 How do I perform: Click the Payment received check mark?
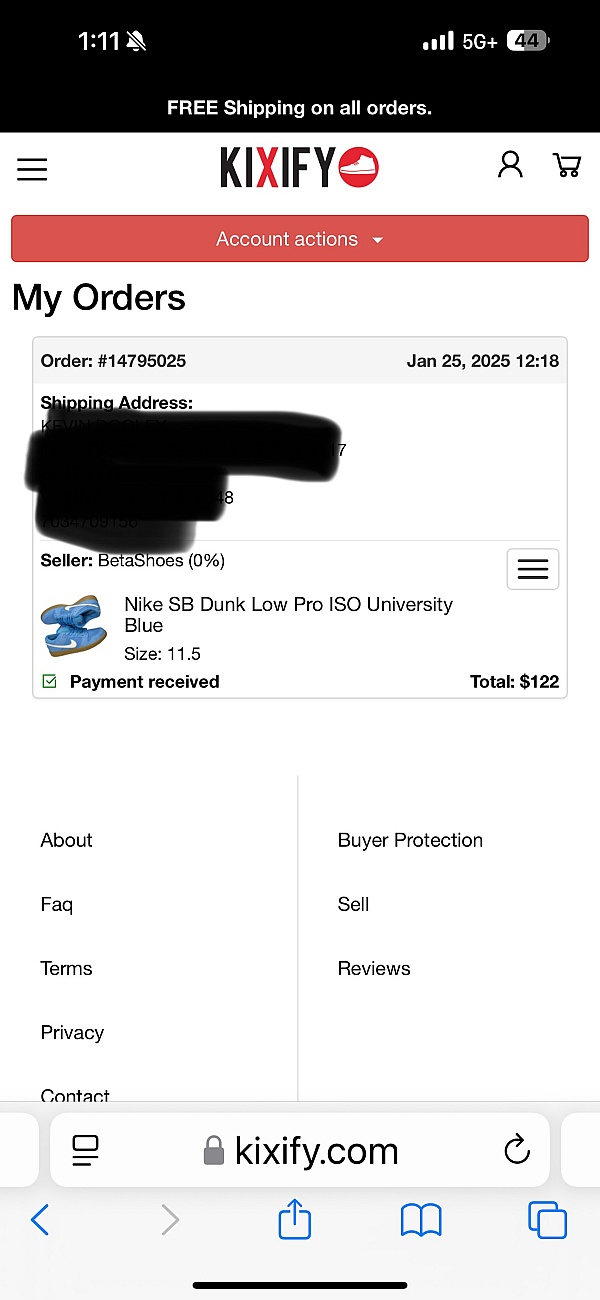[x=49, y=681]
